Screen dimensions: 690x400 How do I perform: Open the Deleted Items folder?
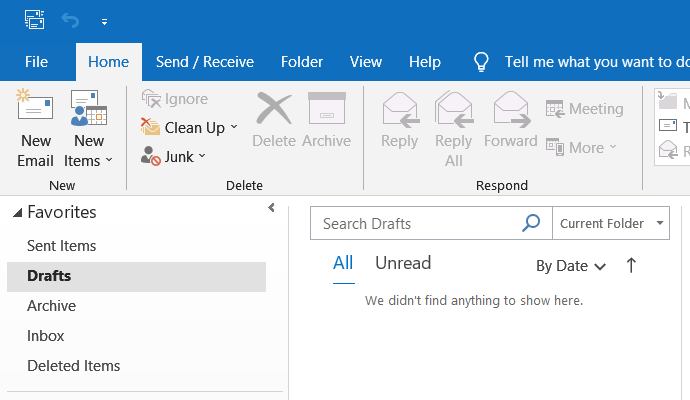[x=74, y=366]
